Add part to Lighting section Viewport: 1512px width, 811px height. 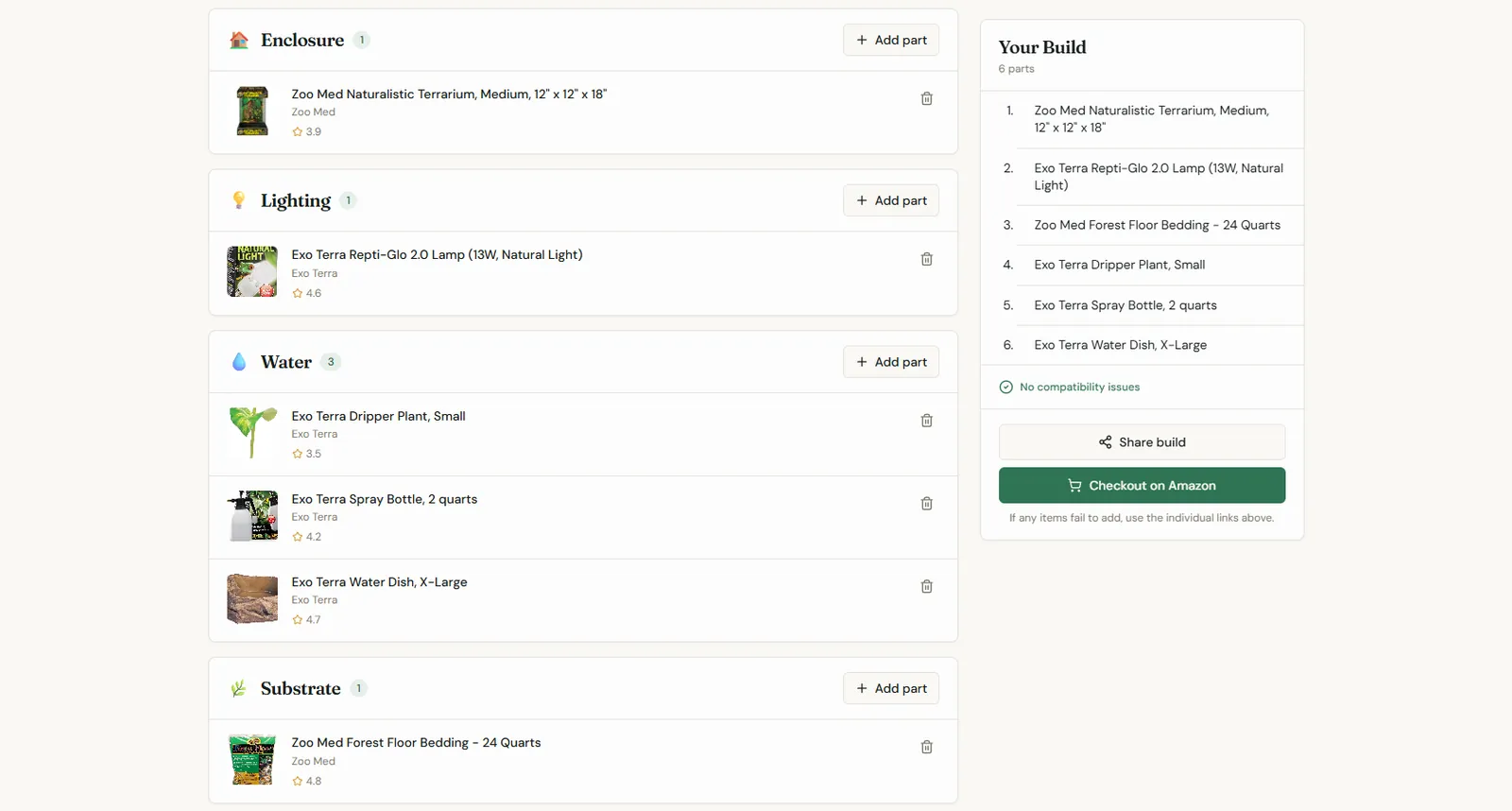coord(891,200)
